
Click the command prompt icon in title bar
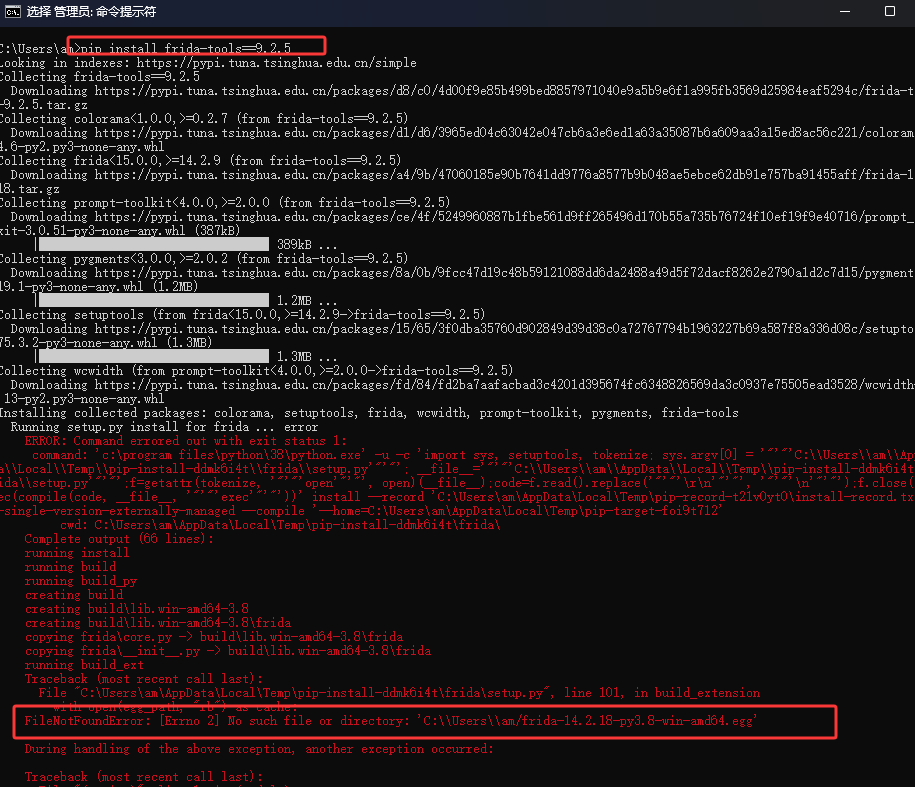click(x=12, y=12)
